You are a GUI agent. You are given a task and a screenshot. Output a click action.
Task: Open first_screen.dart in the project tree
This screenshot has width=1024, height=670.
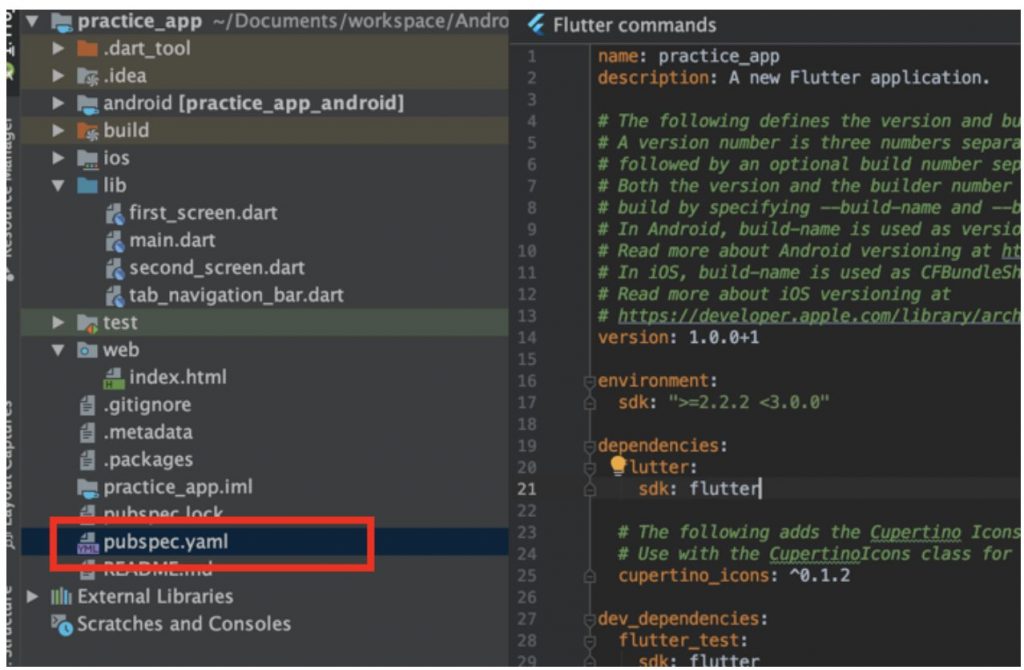click(203, 213)
